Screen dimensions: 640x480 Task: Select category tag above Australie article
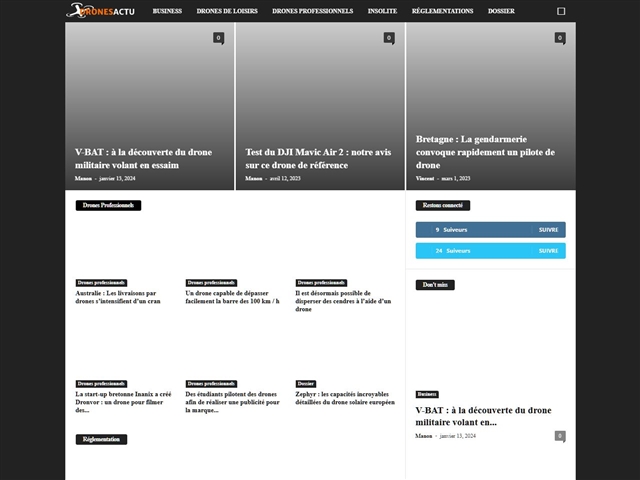pyautogui.click(x=101, y=283)
